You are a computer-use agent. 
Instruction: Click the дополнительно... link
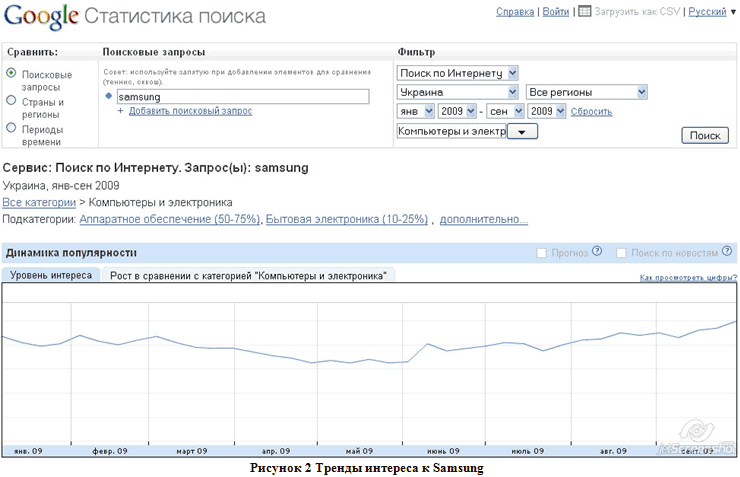coord(484,219)
